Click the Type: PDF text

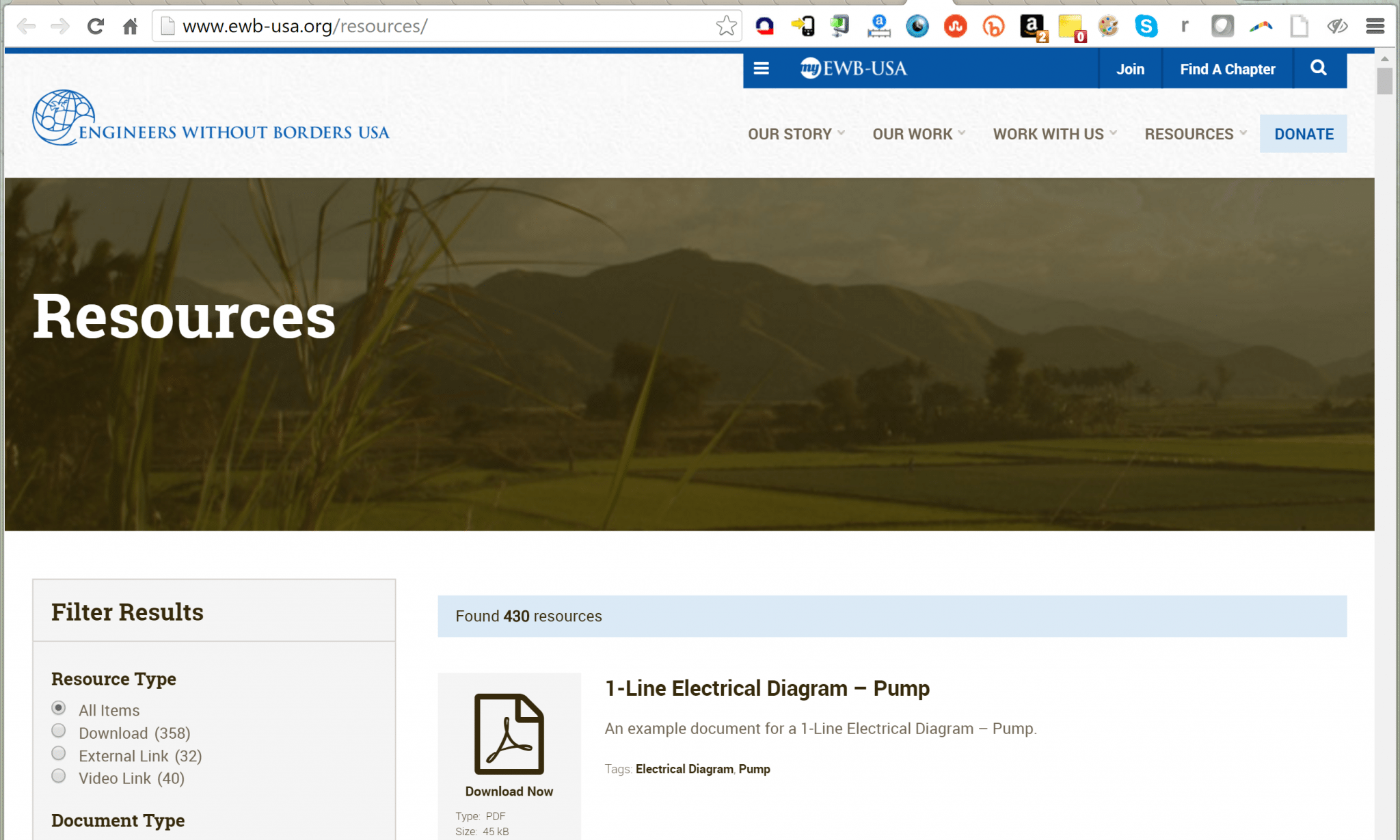click(x=481, y=816)
